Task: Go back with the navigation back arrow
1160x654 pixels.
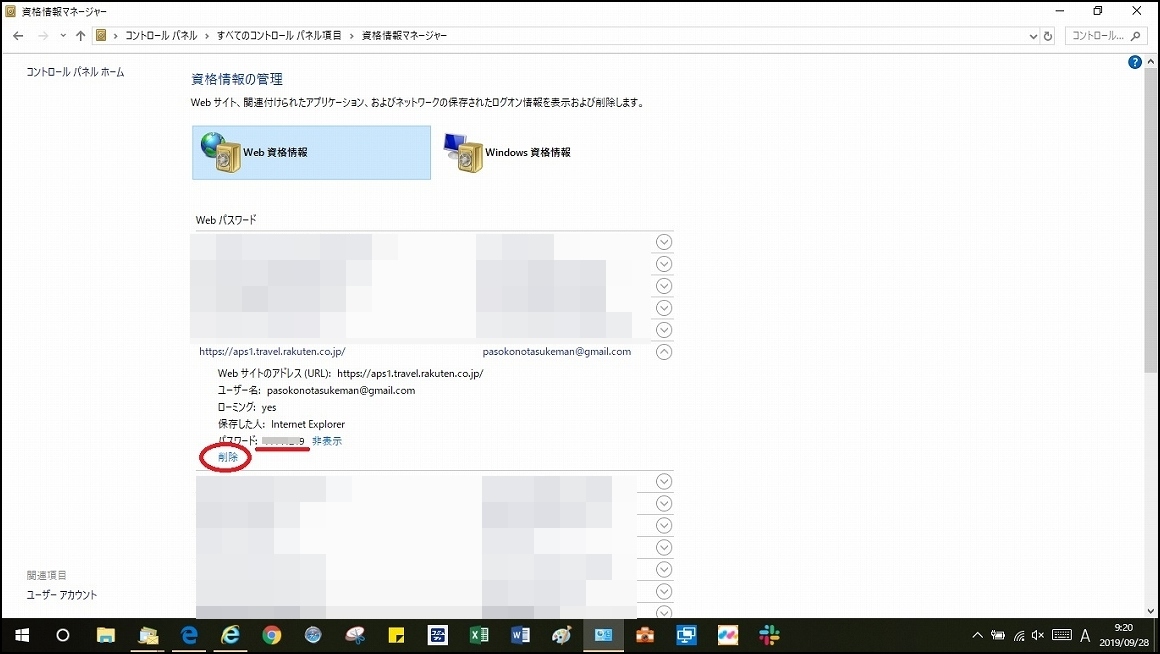Action: (18, 36)
